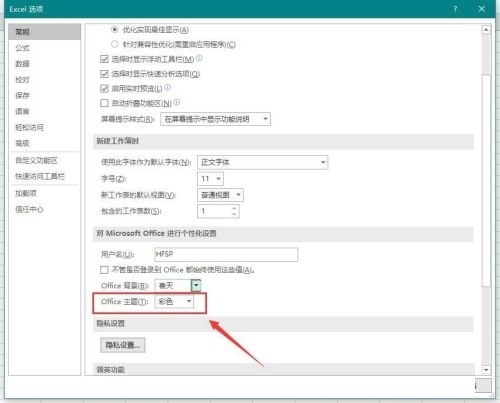Open the 语言 options category

click(x=22, y=111)
